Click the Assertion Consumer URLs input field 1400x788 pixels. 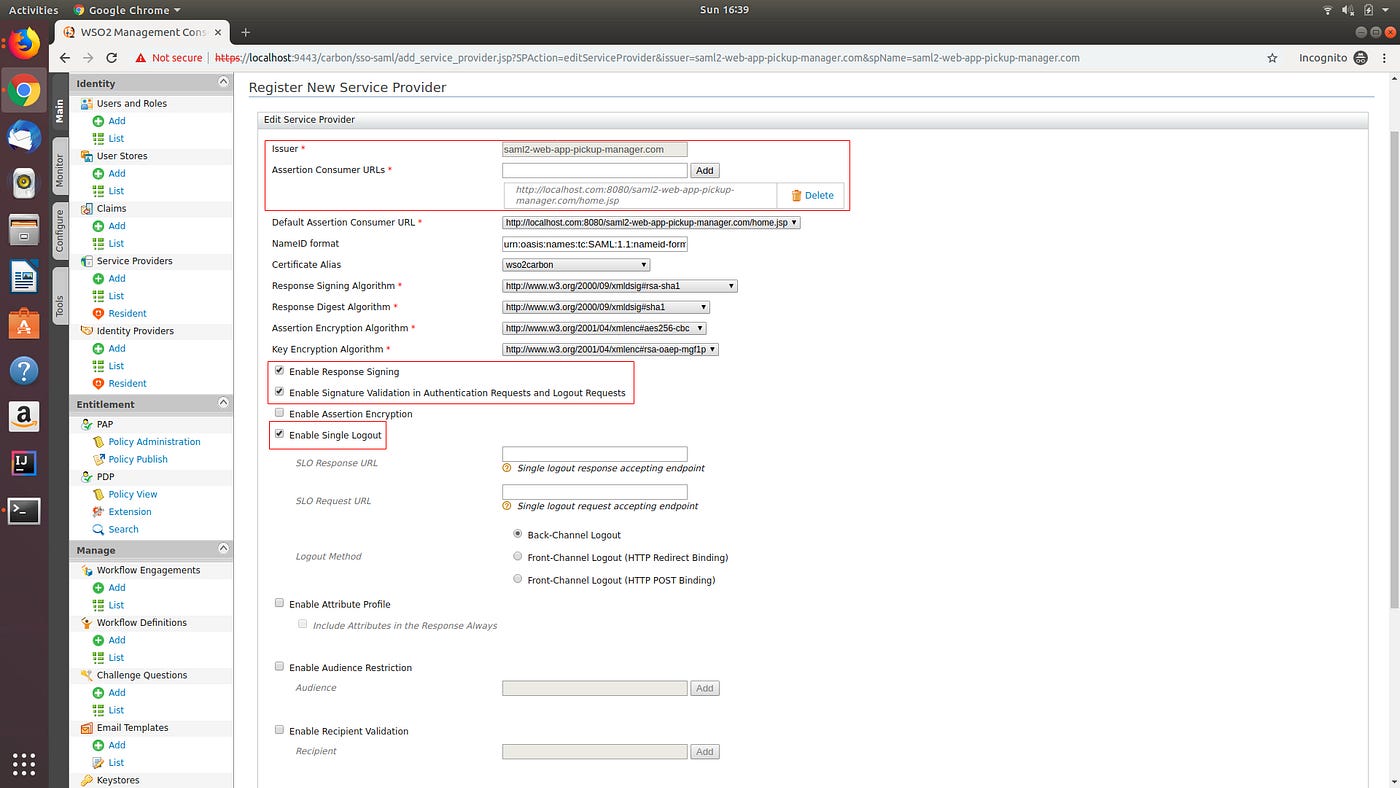594,171
